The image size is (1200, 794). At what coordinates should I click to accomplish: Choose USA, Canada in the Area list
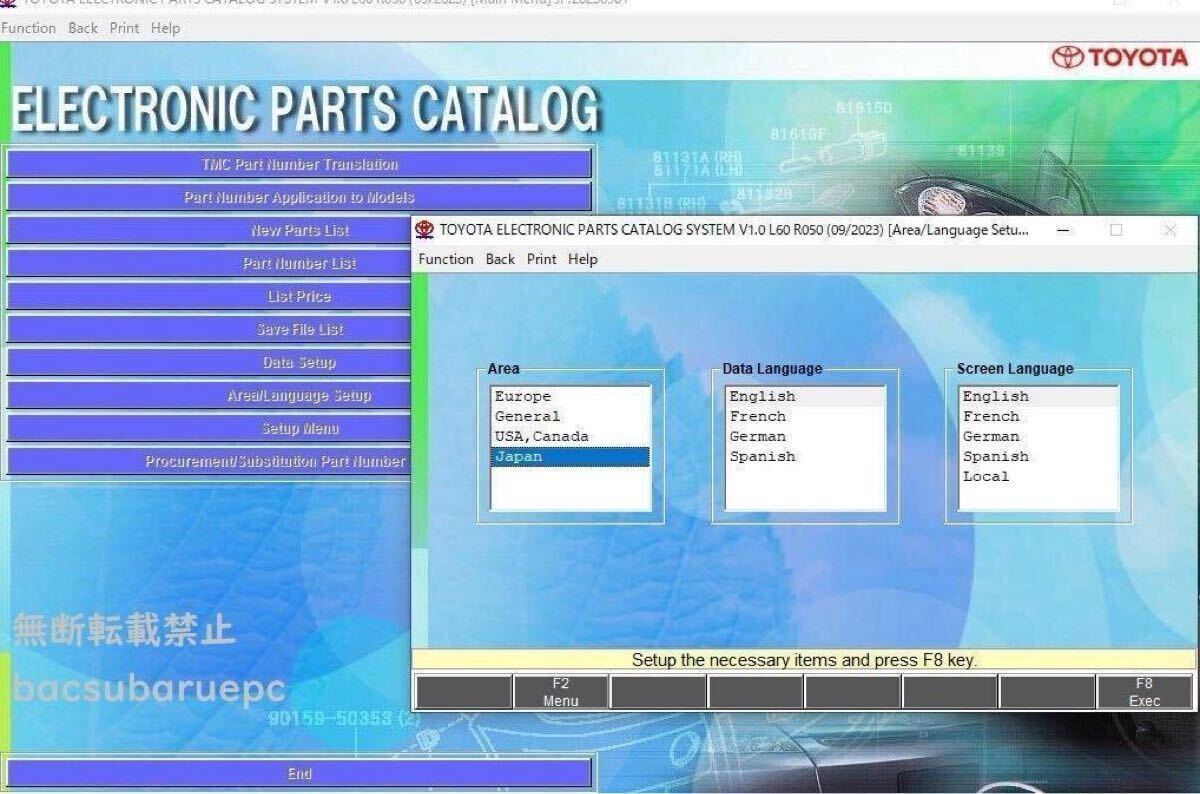coord(541,437)
